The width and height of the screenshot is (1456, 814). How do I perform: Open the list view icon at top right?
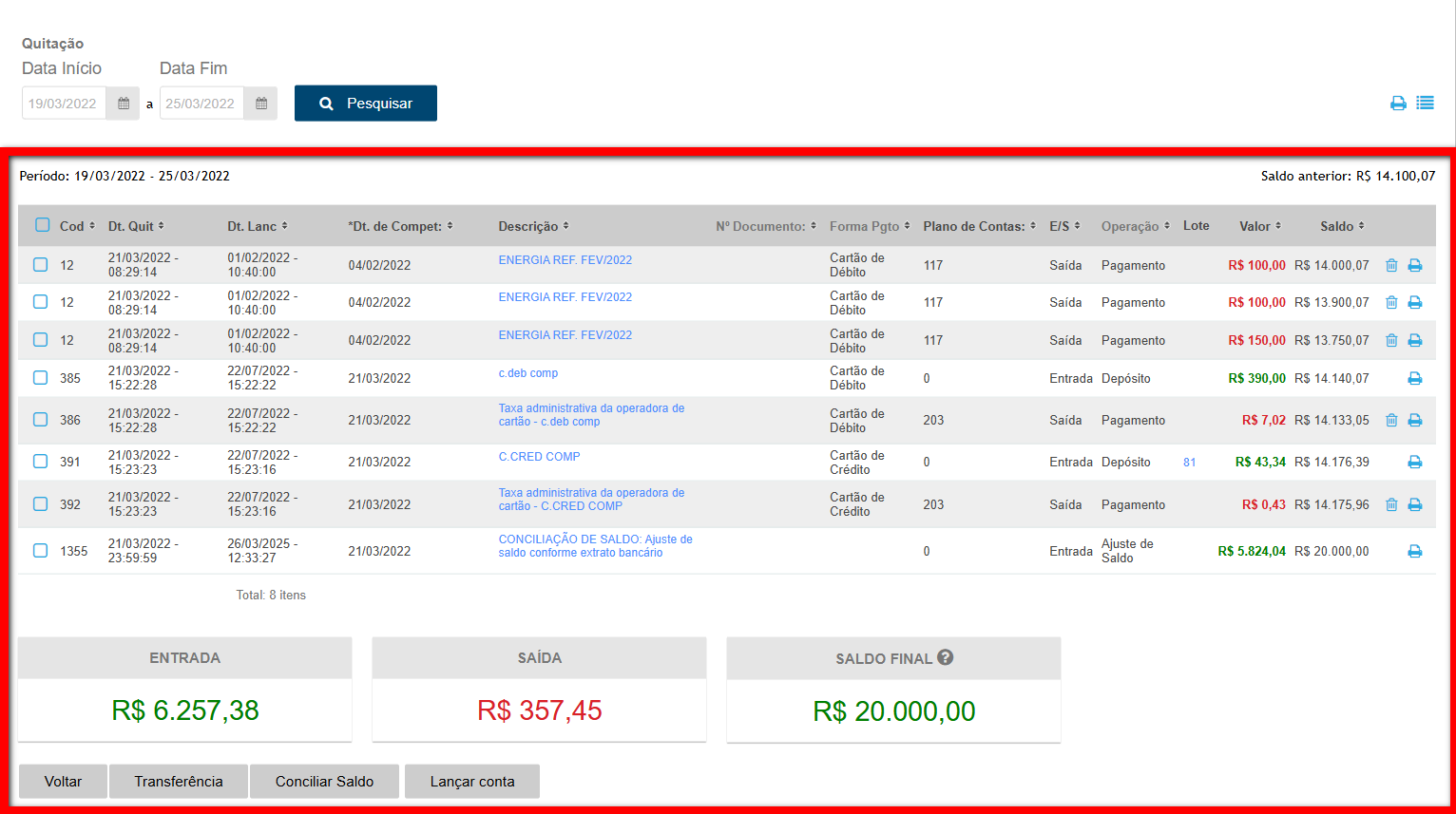pos(1425,104)
